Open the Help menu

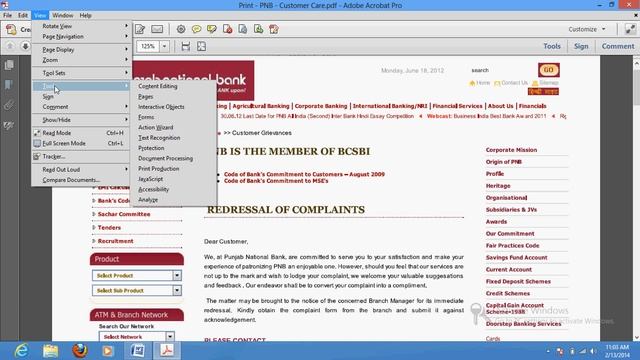(x=85, y=16)
